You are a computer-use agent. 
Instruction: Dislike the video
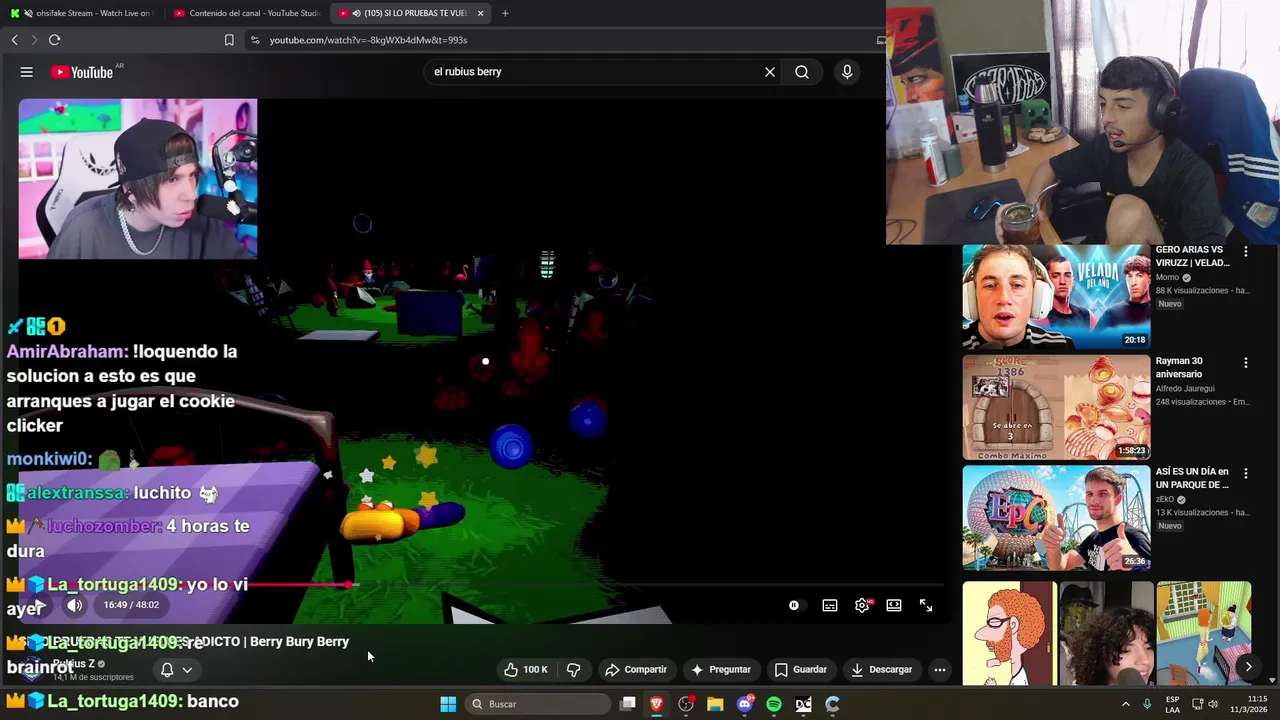tap(574, 669)
